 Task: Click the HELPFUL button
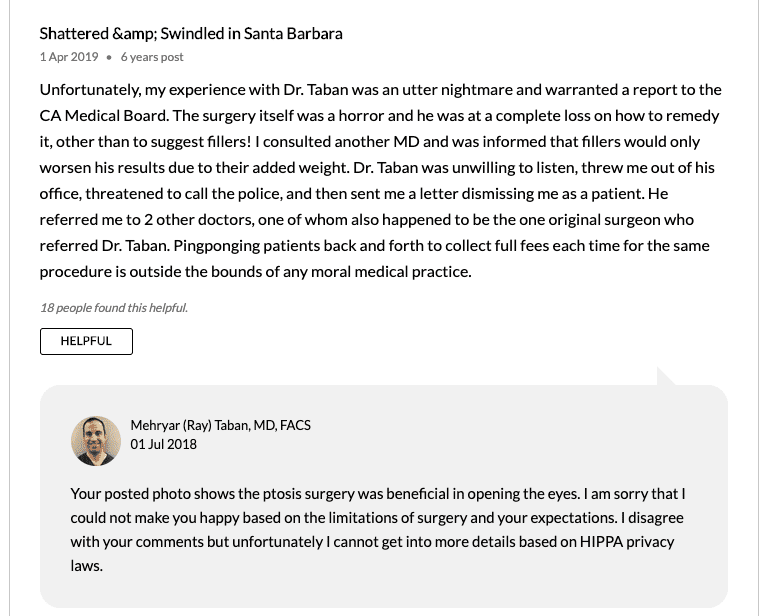pyautogui.click(x=86, y=341)
